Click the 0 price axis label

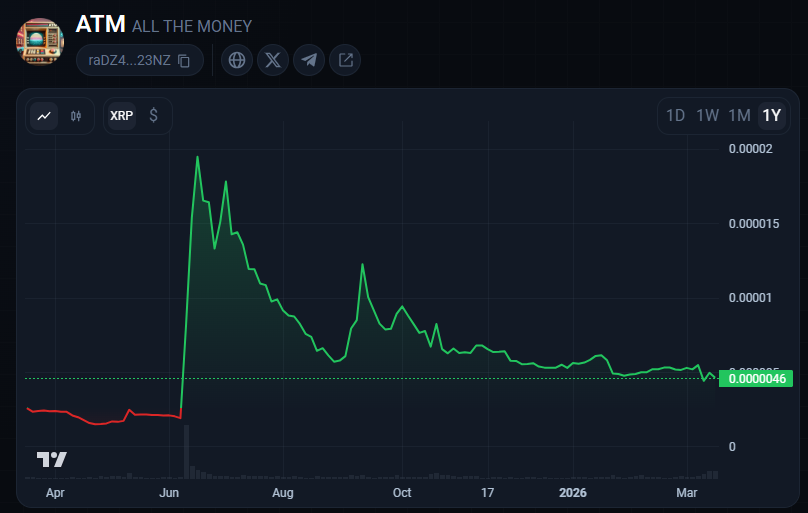(732, 447)
